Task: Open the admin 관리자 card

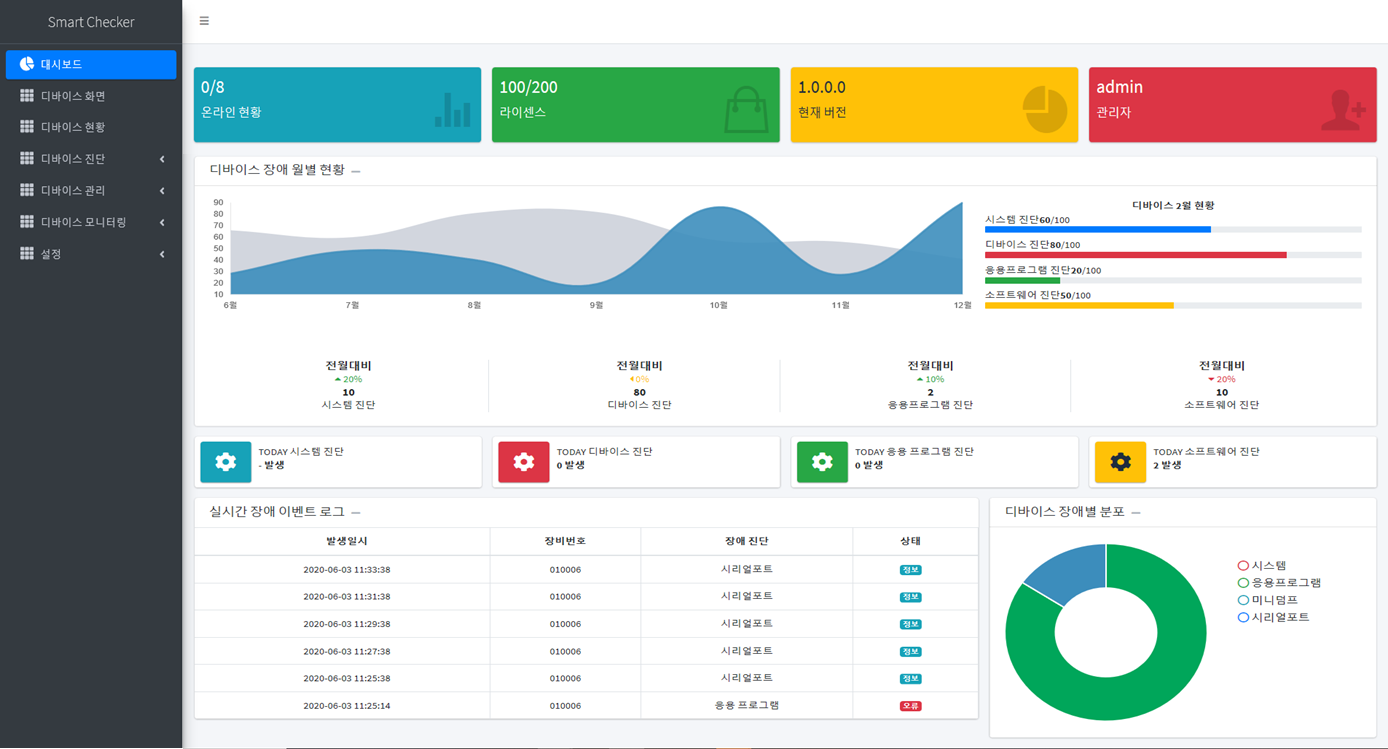Action: [x=1232, y=105]
